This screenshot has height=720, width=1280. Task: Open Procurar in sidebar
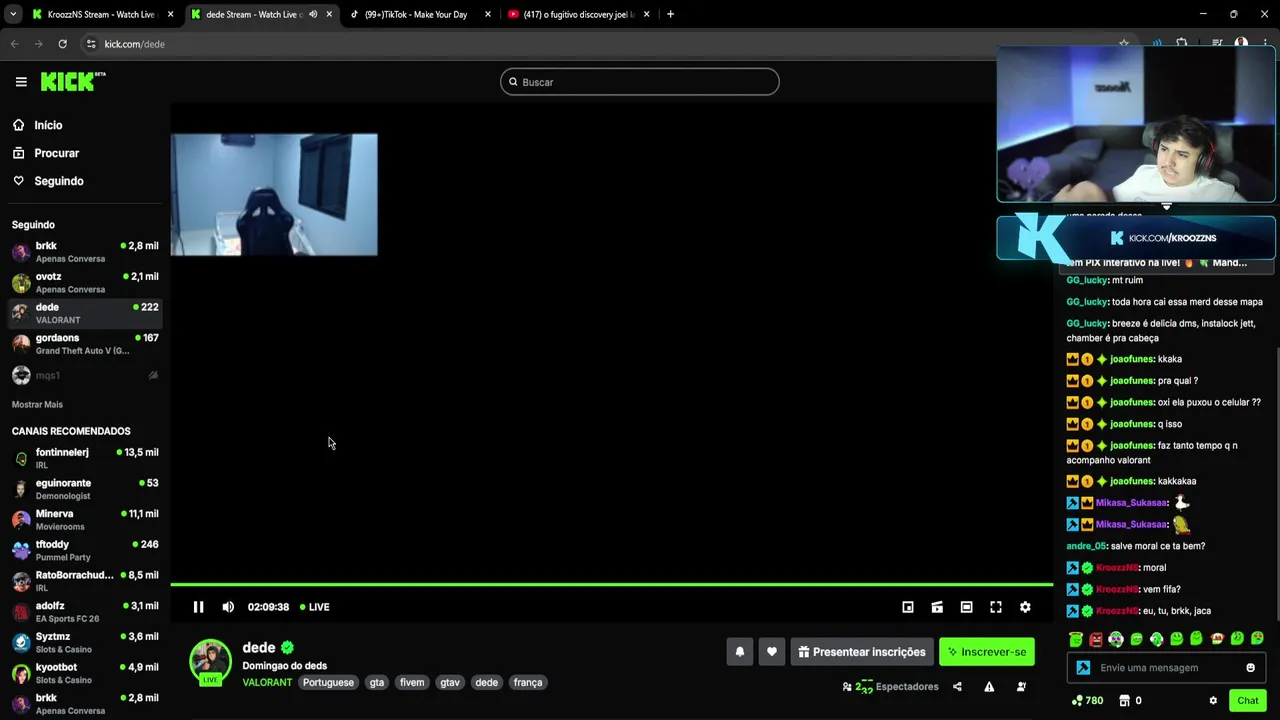click(x=56, y=153)
